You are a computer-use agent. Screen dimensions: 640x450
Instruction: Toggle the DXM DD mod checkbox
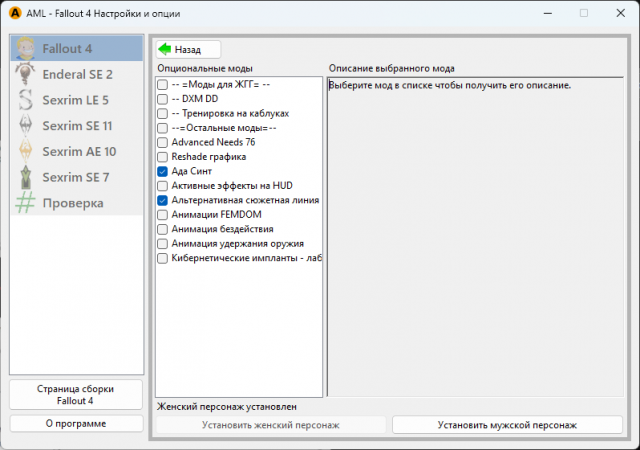click(163, 99)
